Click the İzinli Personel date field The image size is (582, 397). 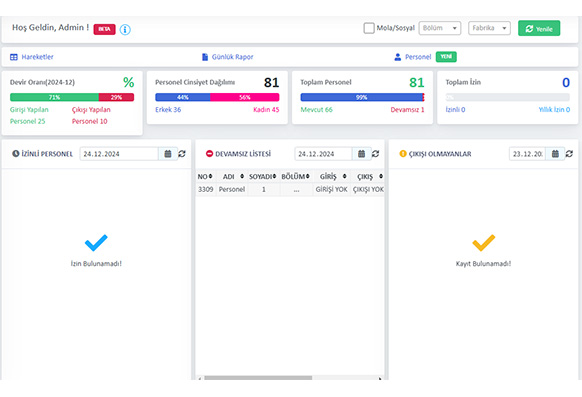pyautogui.click(x=119, y=154)
